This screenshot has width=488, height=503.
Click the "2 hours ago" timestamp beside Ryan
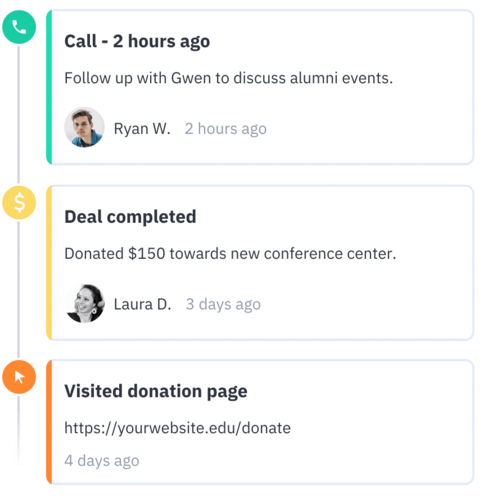point(226,129)
